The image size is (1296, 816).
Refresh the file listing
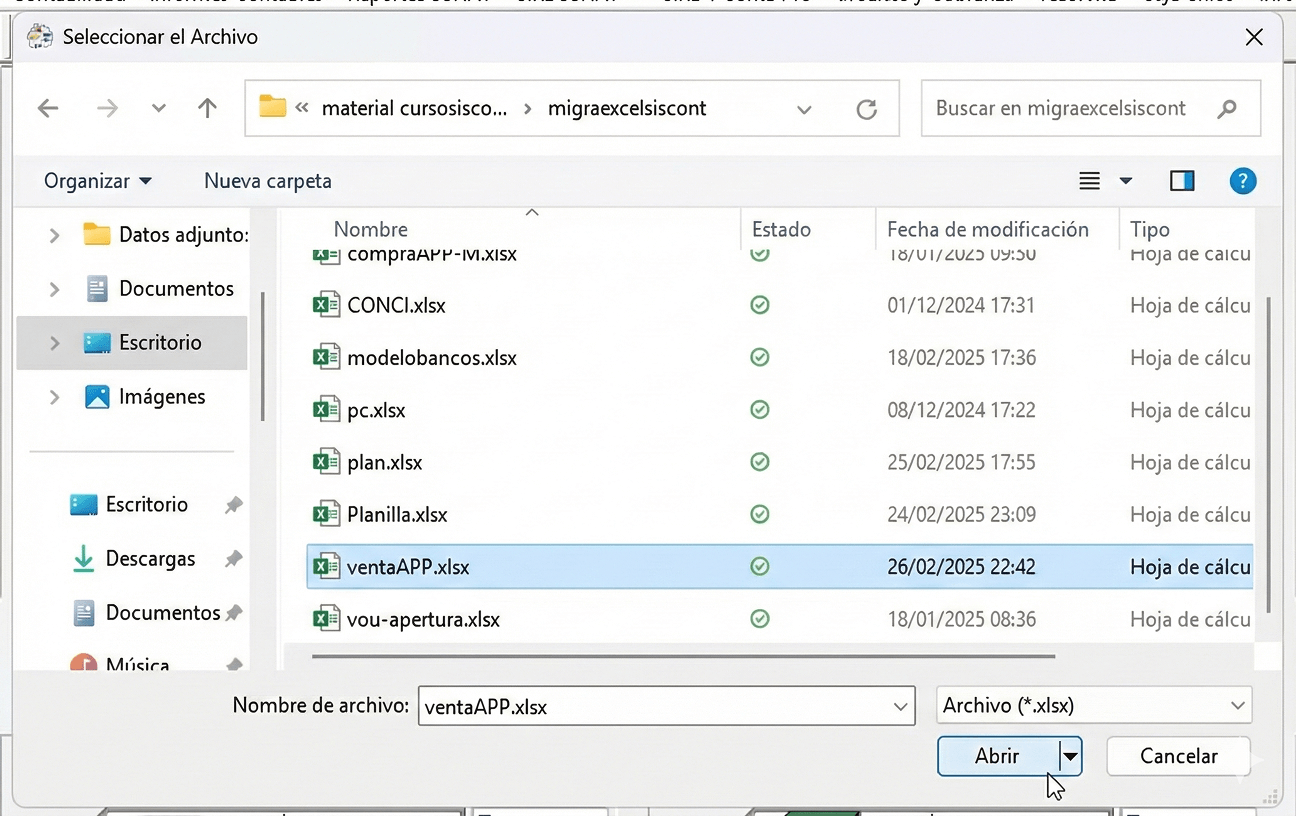[x=866, y=108]
